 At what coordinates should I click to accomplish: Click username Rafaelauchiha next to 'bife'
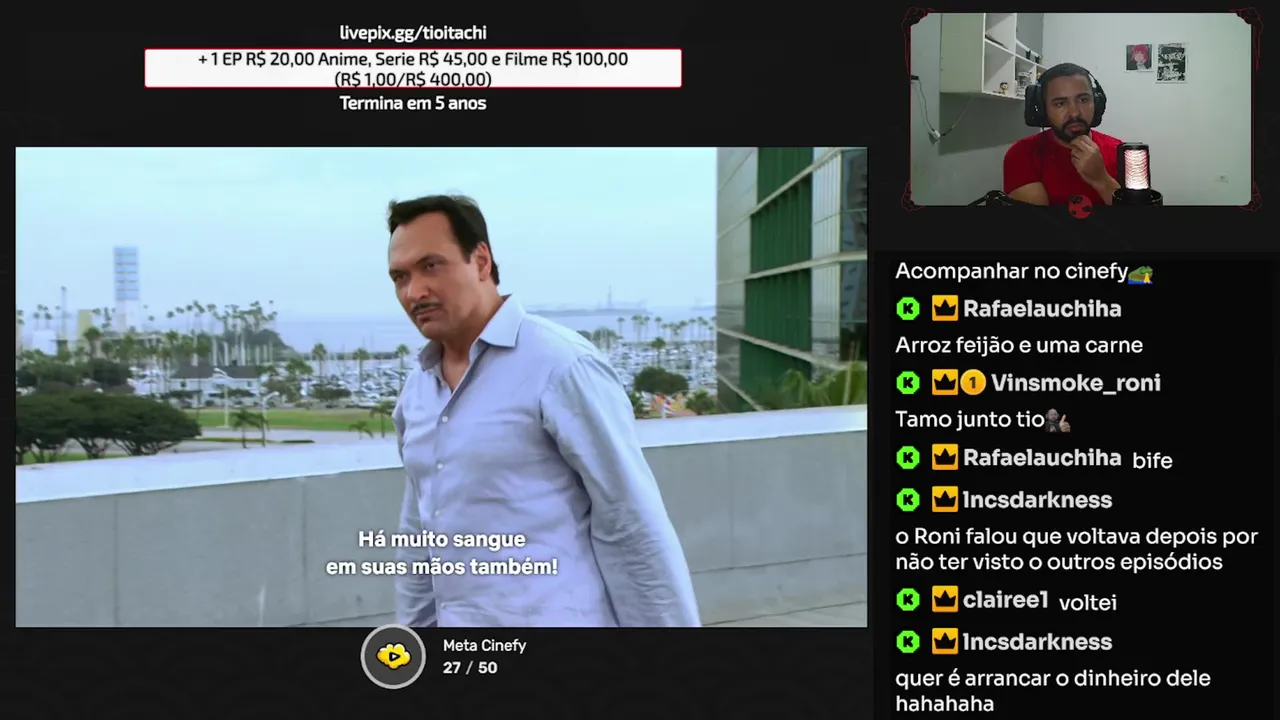pos(1042,458)
